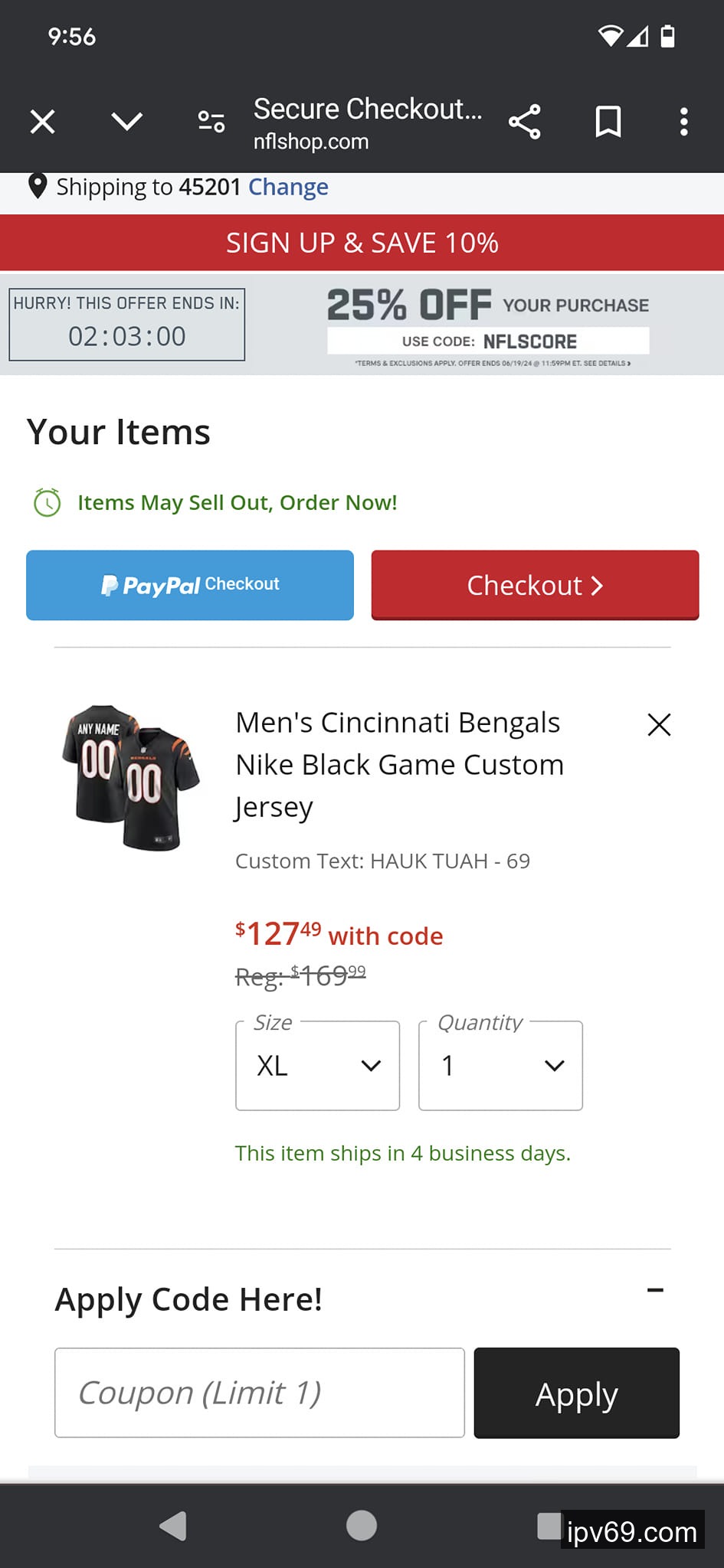Close the browser custom tab

(43, 122)
